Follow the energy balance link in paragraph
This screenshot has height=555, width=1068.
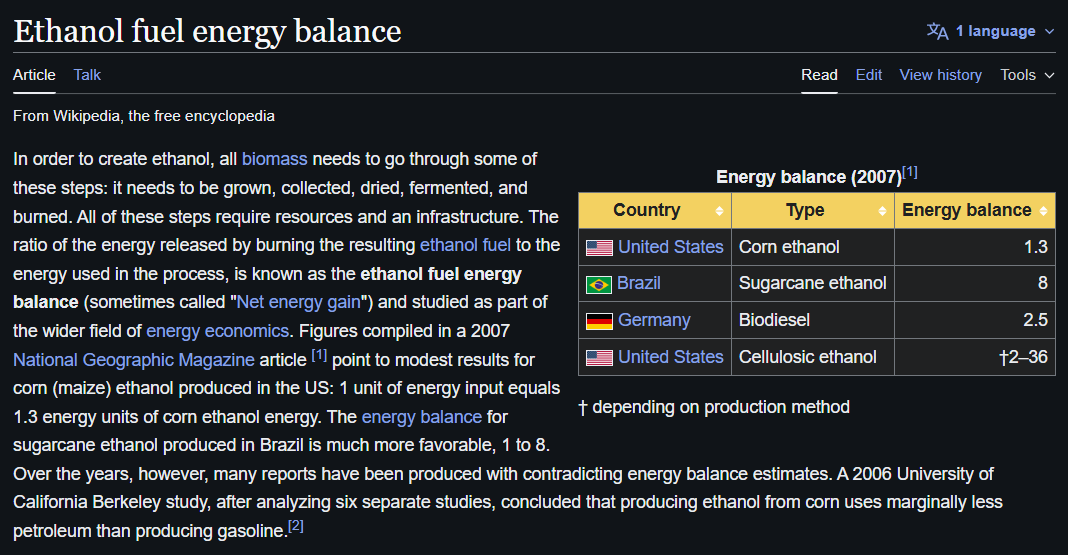(x=422, y=417)
